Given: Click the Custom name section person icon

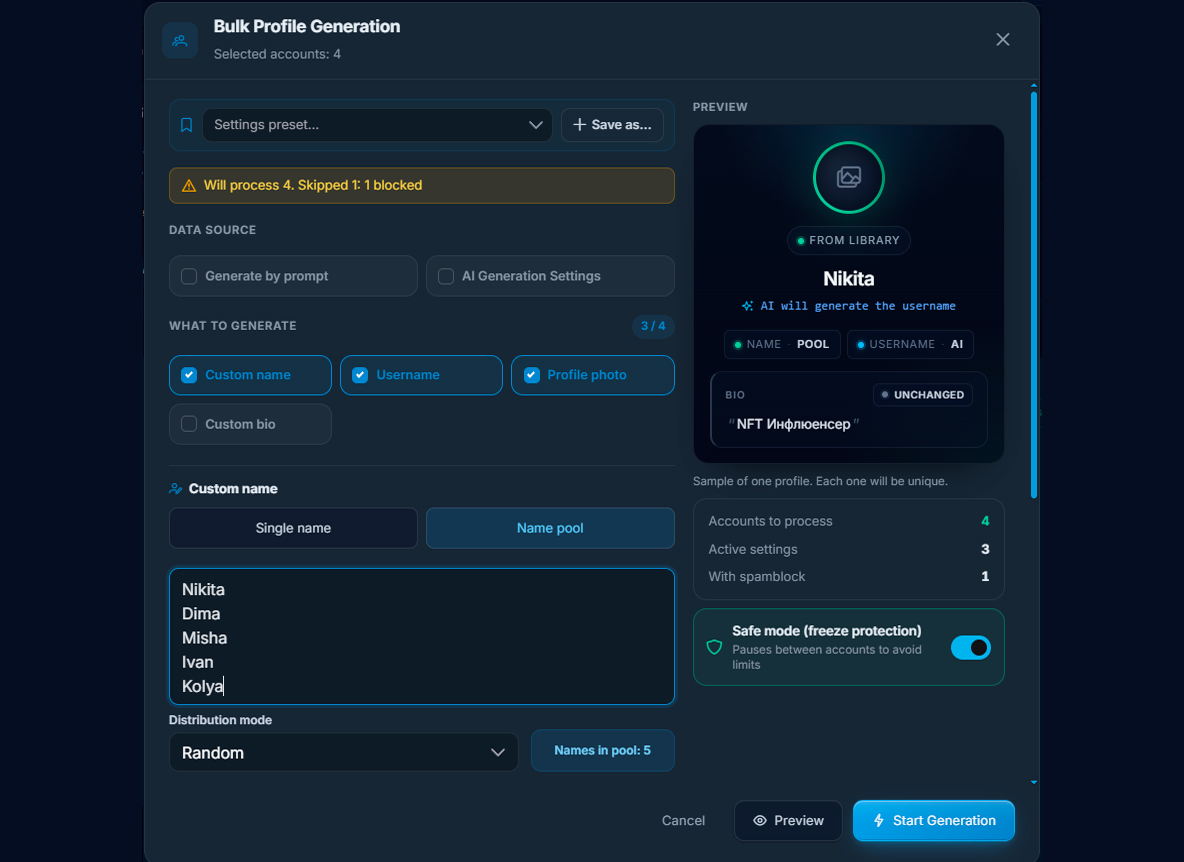Looking at the screenshot, I should (x=176, y=489).
